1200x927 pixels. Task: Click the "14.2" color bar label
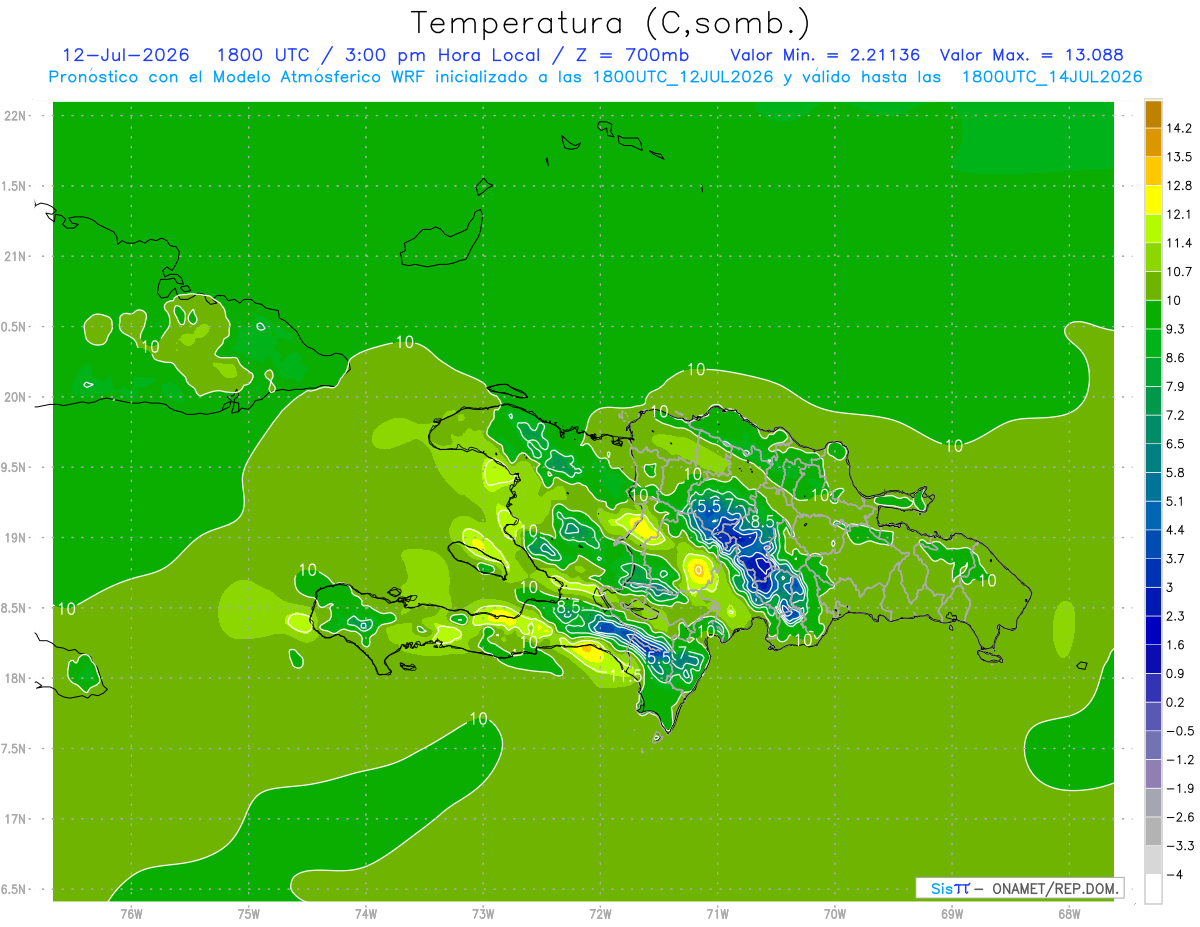point(1178,128)
